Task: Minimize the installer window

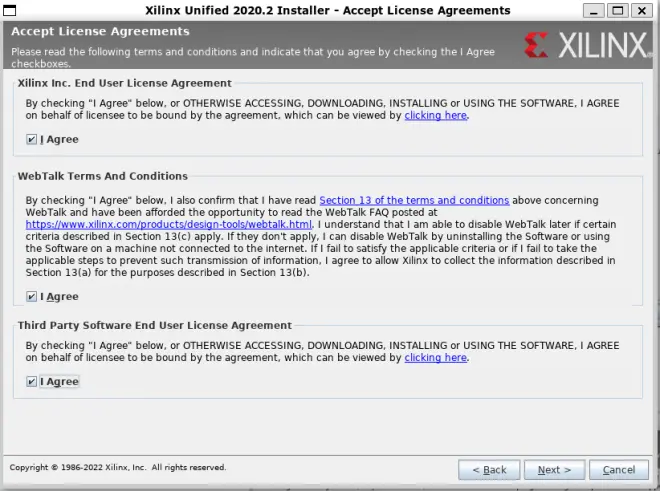Action: point(593,11)
